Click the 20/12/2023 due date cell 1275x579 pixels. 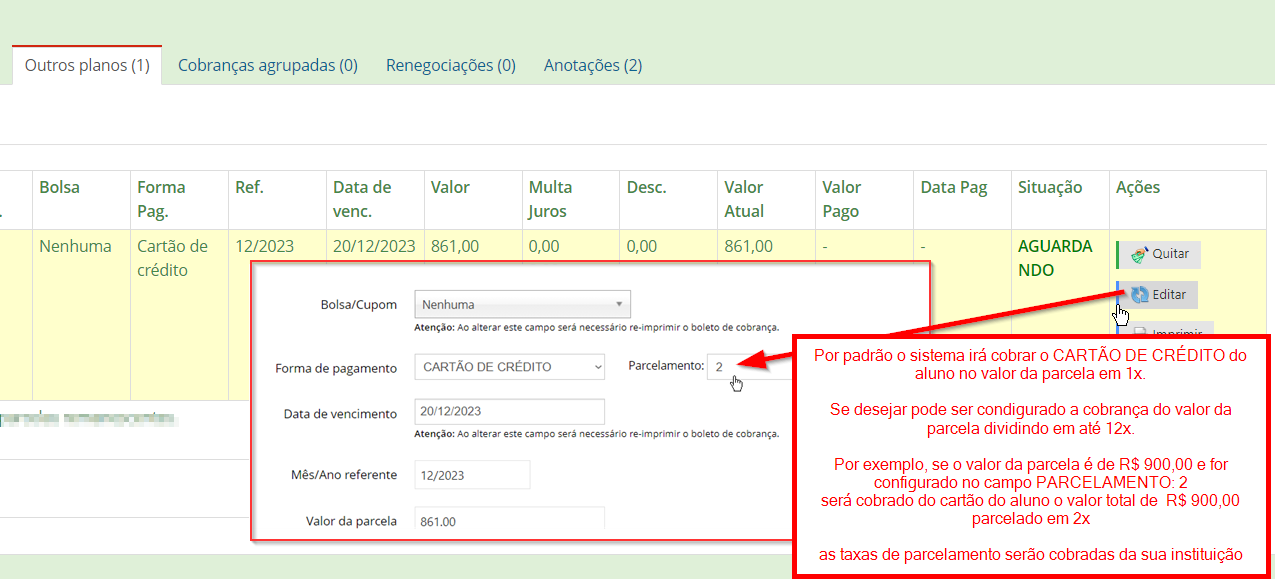(x=374, y=246)
